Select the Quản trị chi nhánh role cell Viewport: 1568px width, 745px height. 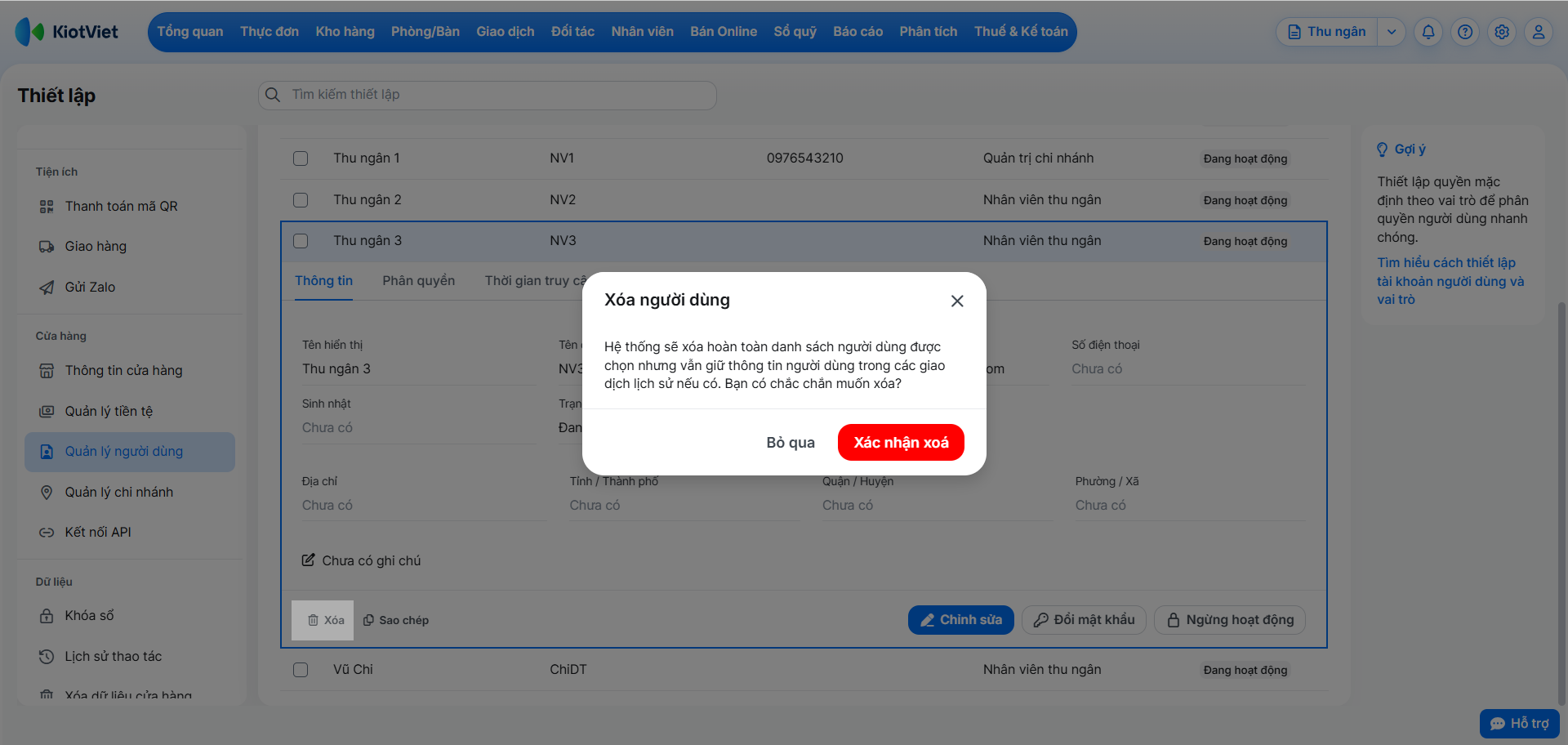(x=1038, y=158)
